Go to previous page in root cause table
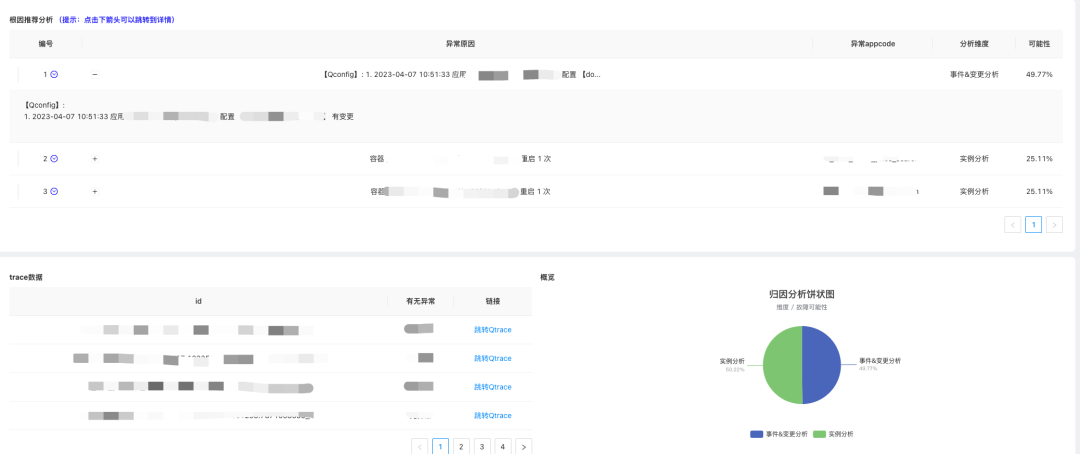 click(1012, 225)
